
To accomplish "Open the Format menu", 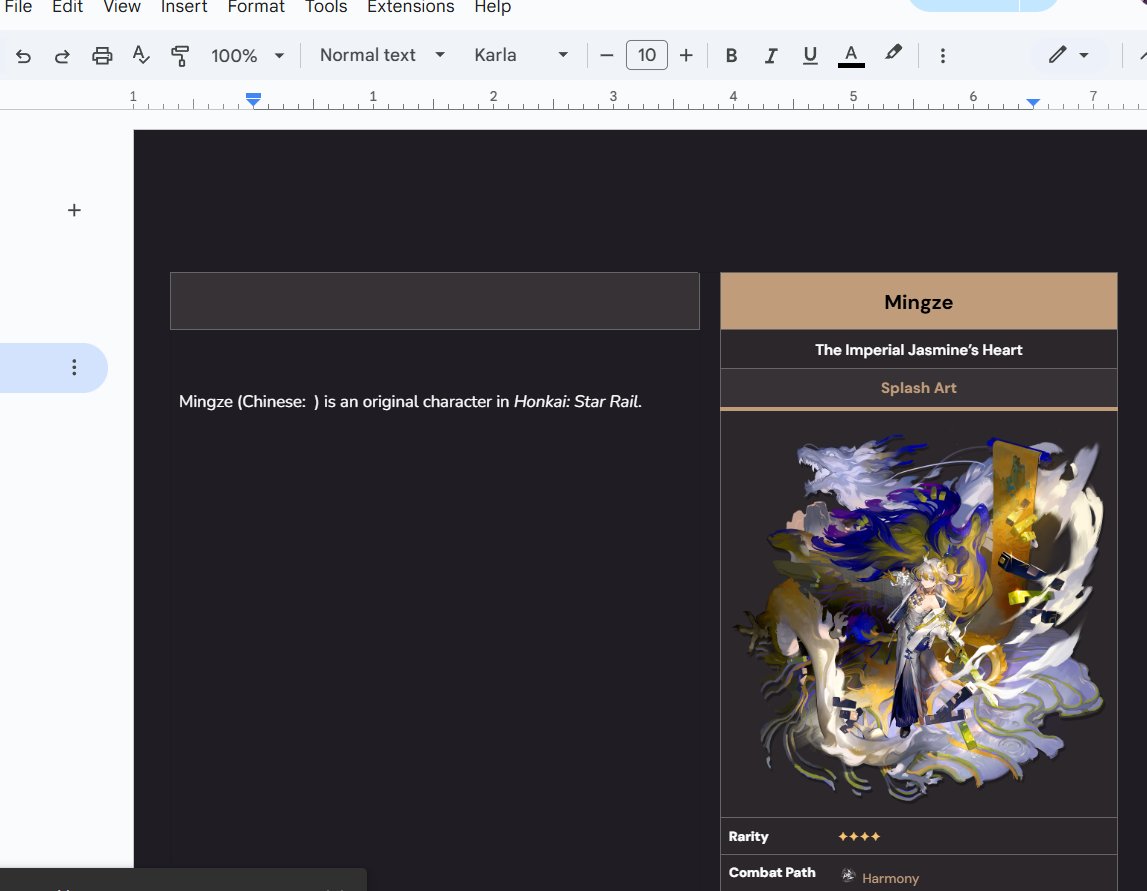I will 255,7.
